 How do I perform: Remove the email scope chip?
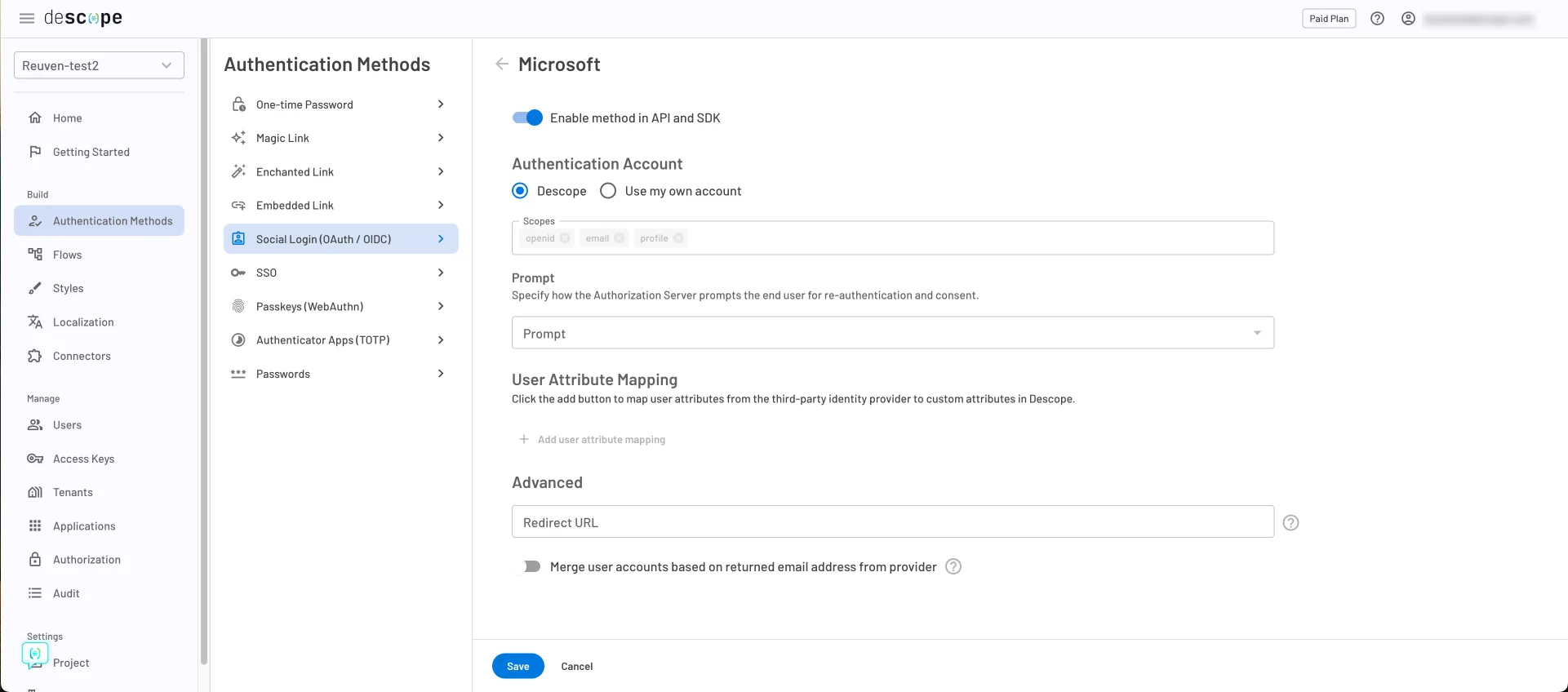click(620, 238)
